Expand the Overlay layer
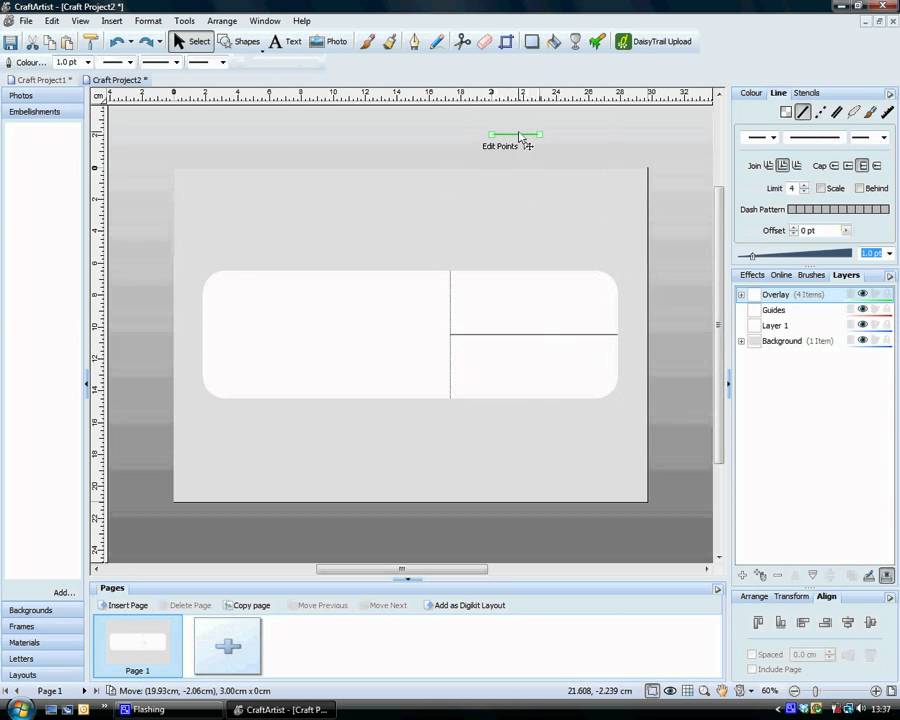Image resolution: width=900 pixels, height=720 pixels. click(741, 295)
